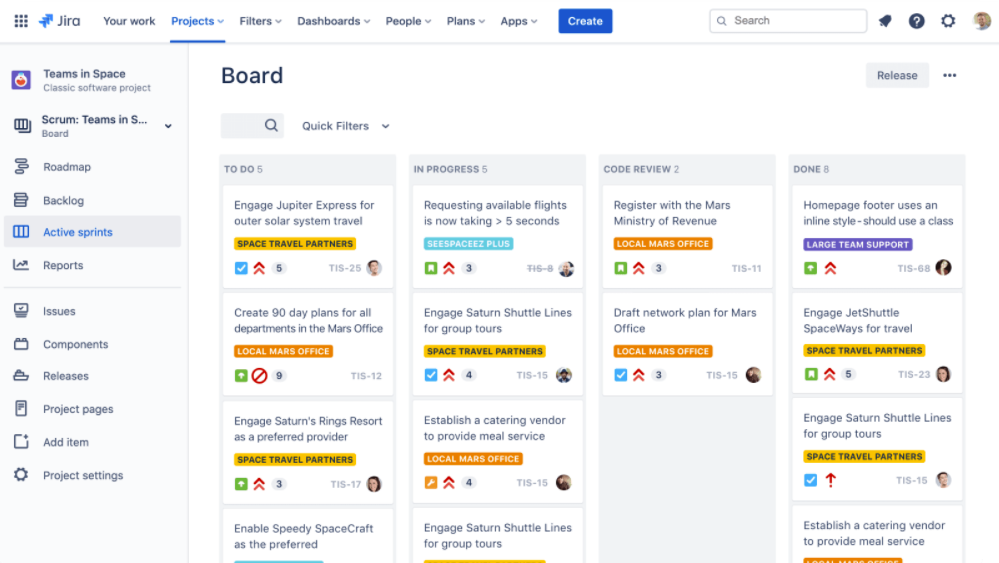Expand the Projects menu
This screenshot has height=563, width=999.
tap(198, 21)
